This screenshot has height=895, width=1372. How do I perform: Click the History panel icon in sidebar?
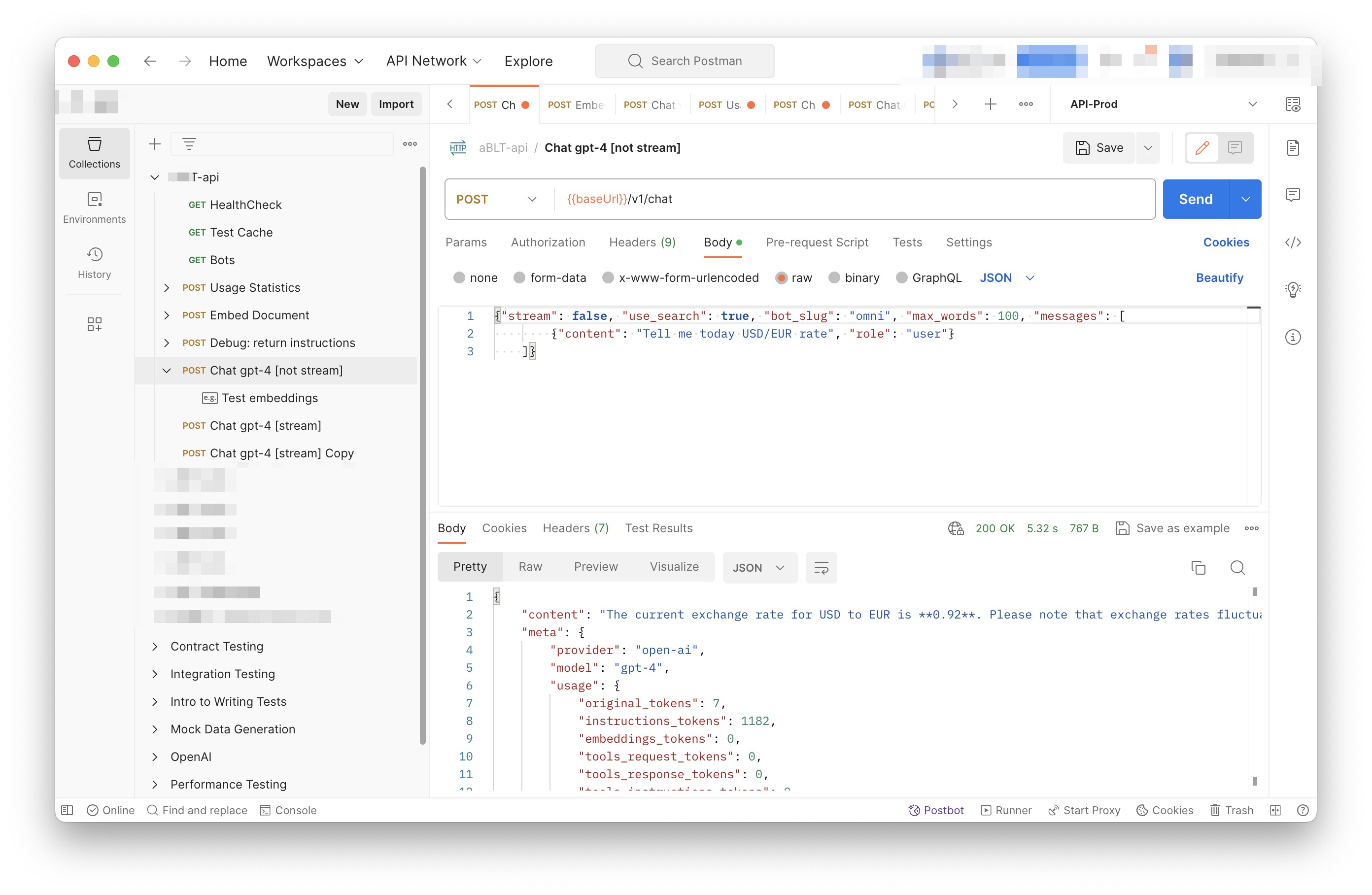pos(95,254)
